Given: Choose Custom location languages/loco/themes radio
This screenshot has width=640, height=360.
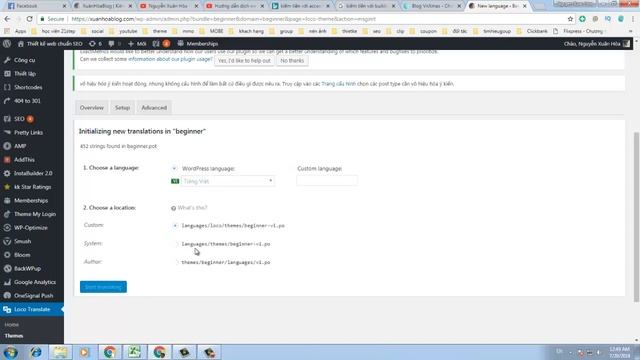Looking at the screenshot, I should point(175,225).
